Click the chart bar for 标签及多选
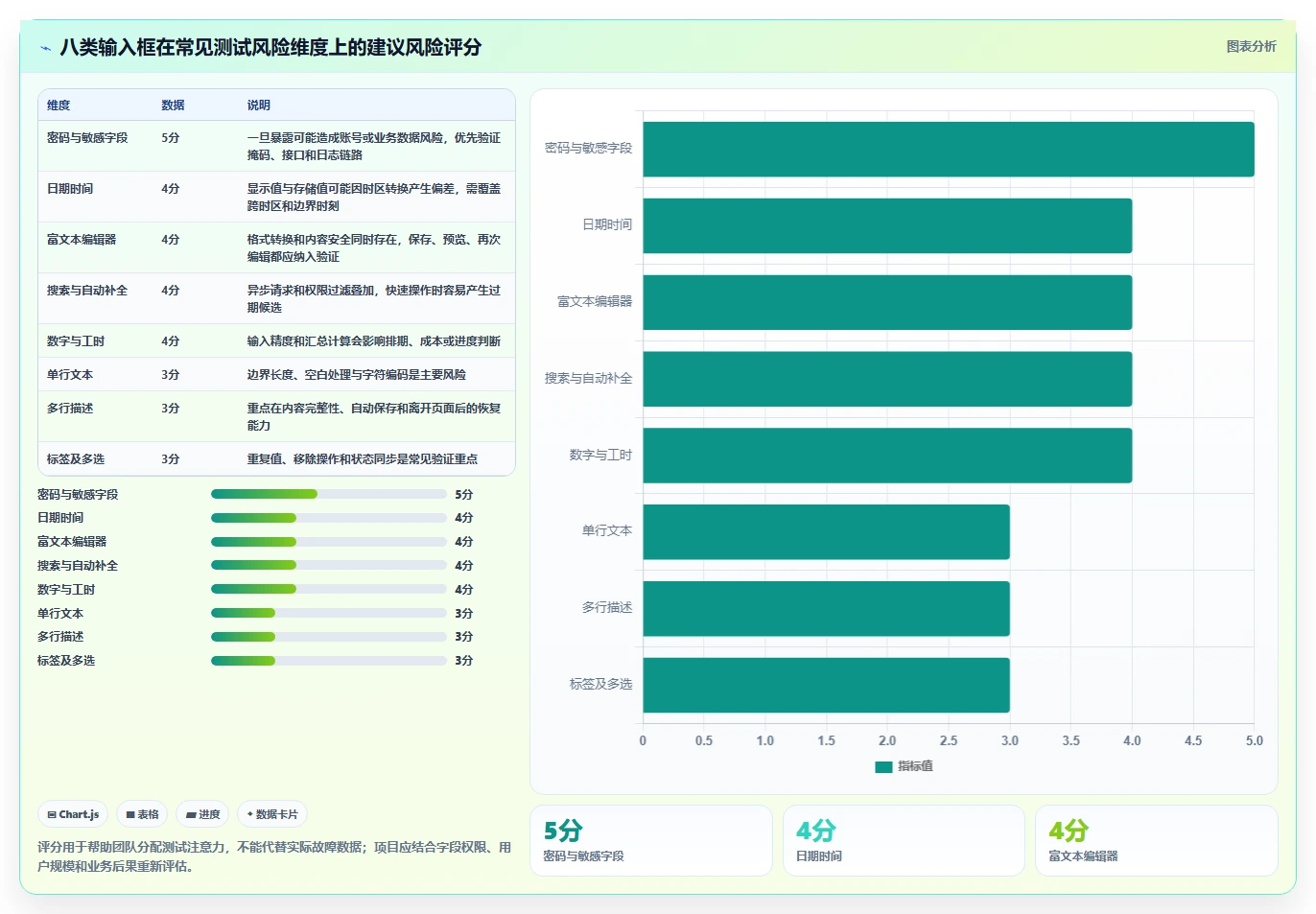This screenshot has height=914, width=1316. [x=826, y=685]
